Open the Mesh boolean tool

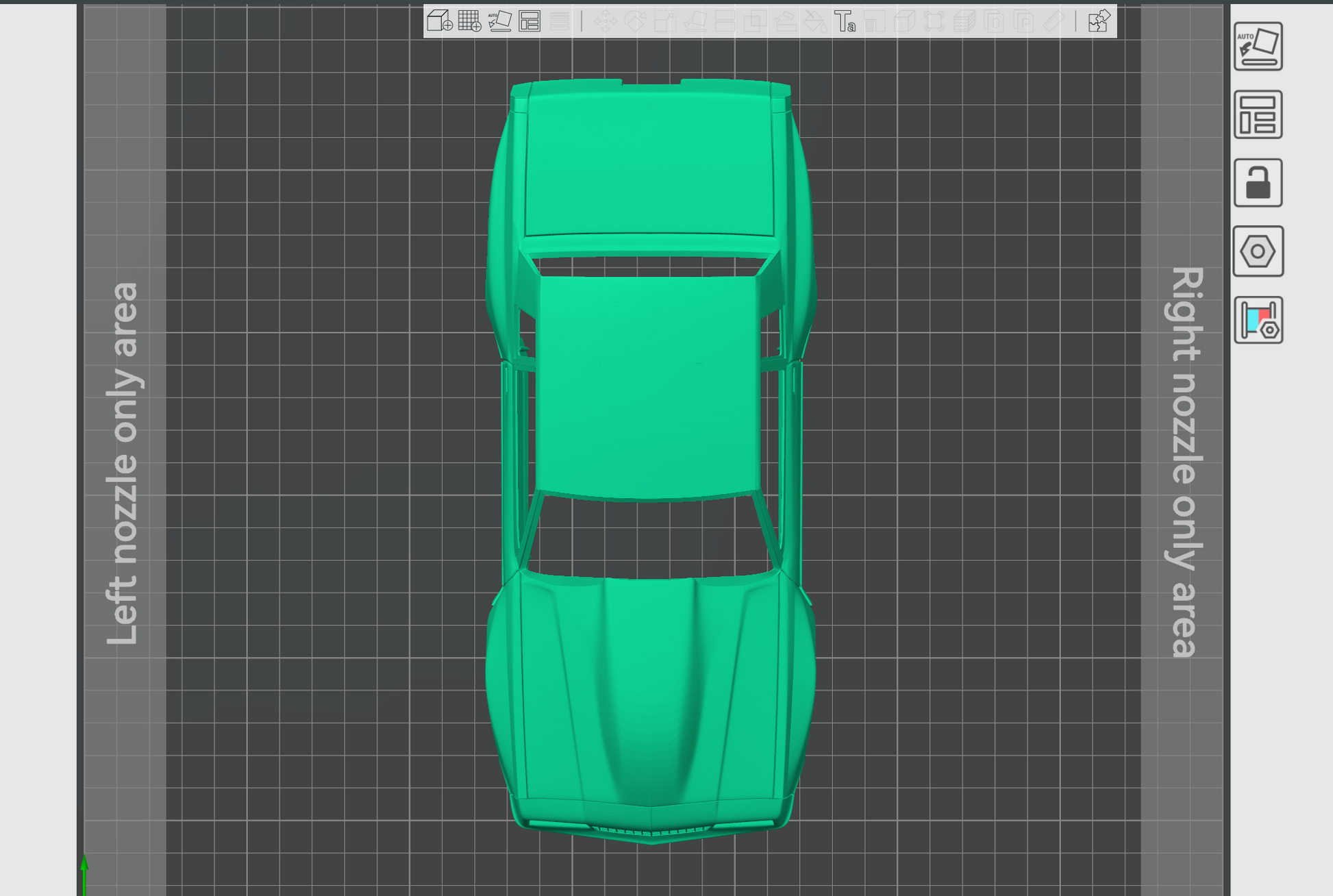[754, 21]
